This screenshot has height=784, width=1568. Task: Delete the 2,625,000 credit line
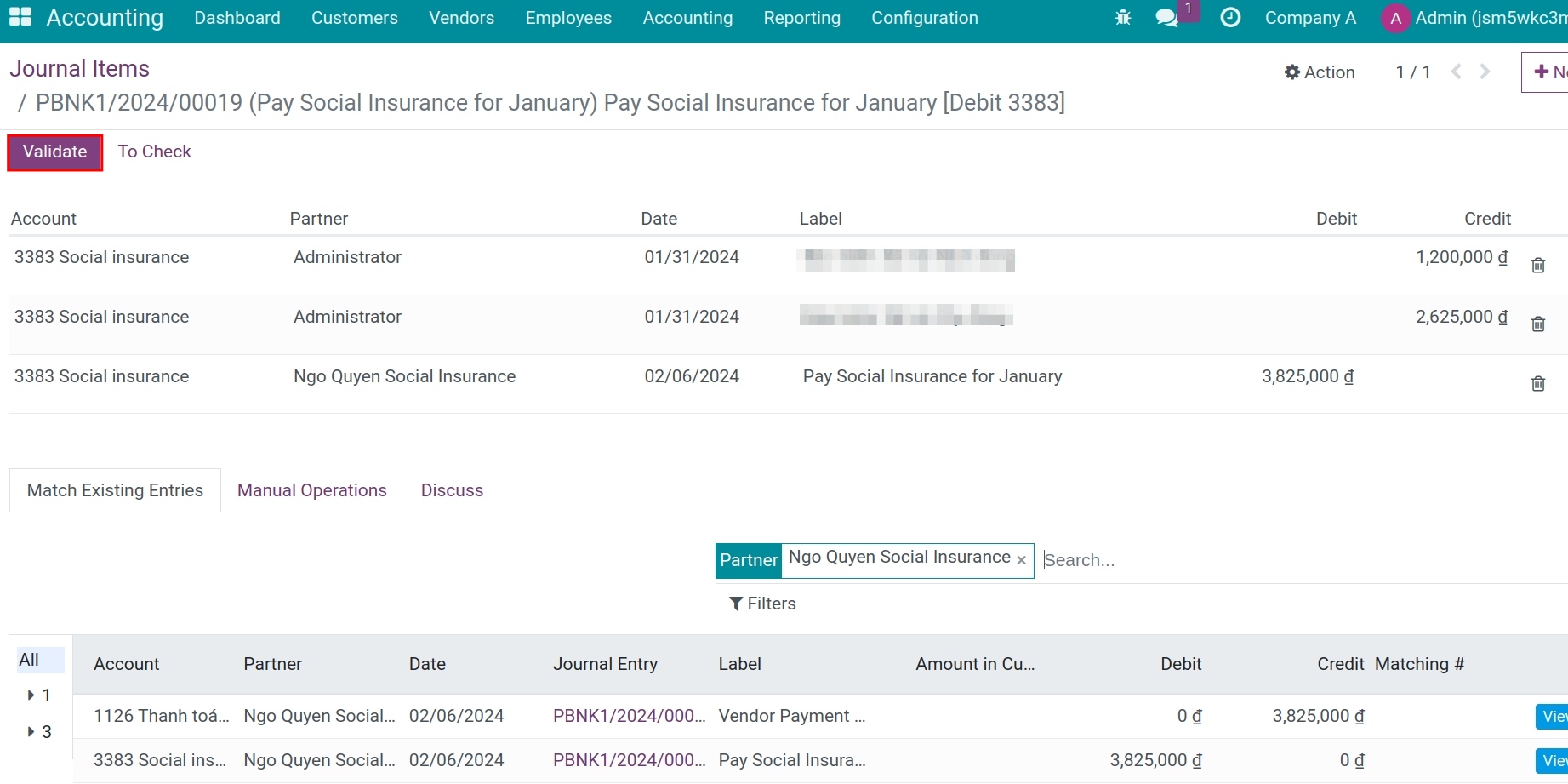tap(1538, 324)
